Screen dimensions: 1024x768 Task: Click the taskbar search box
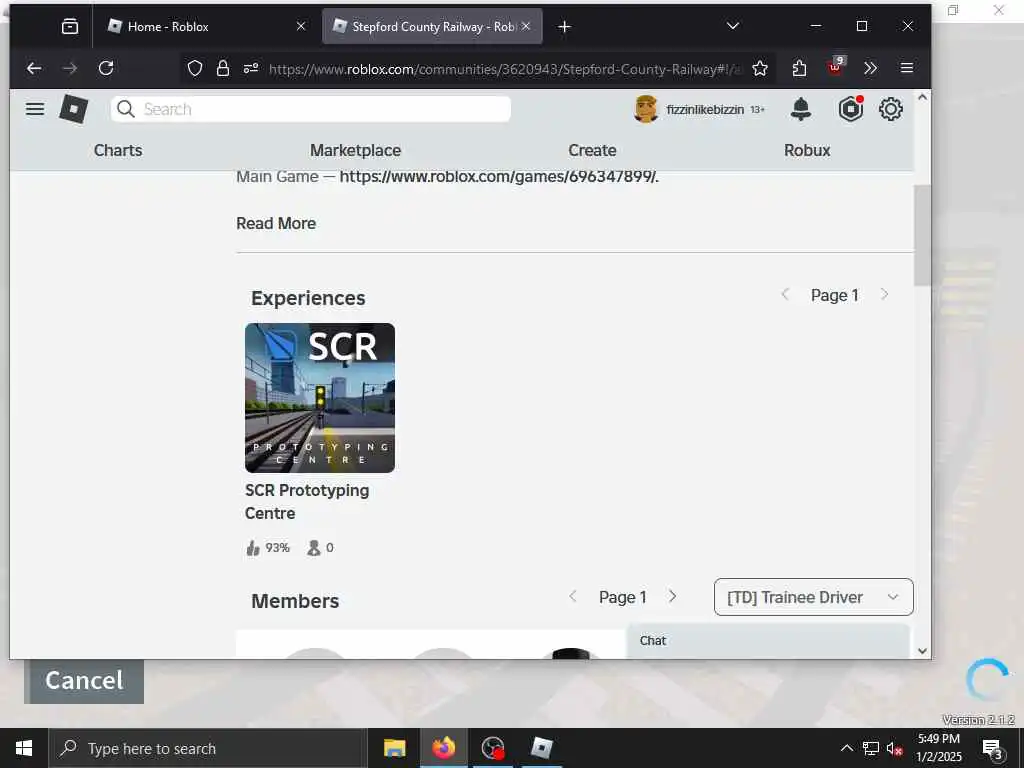point(208,748)
